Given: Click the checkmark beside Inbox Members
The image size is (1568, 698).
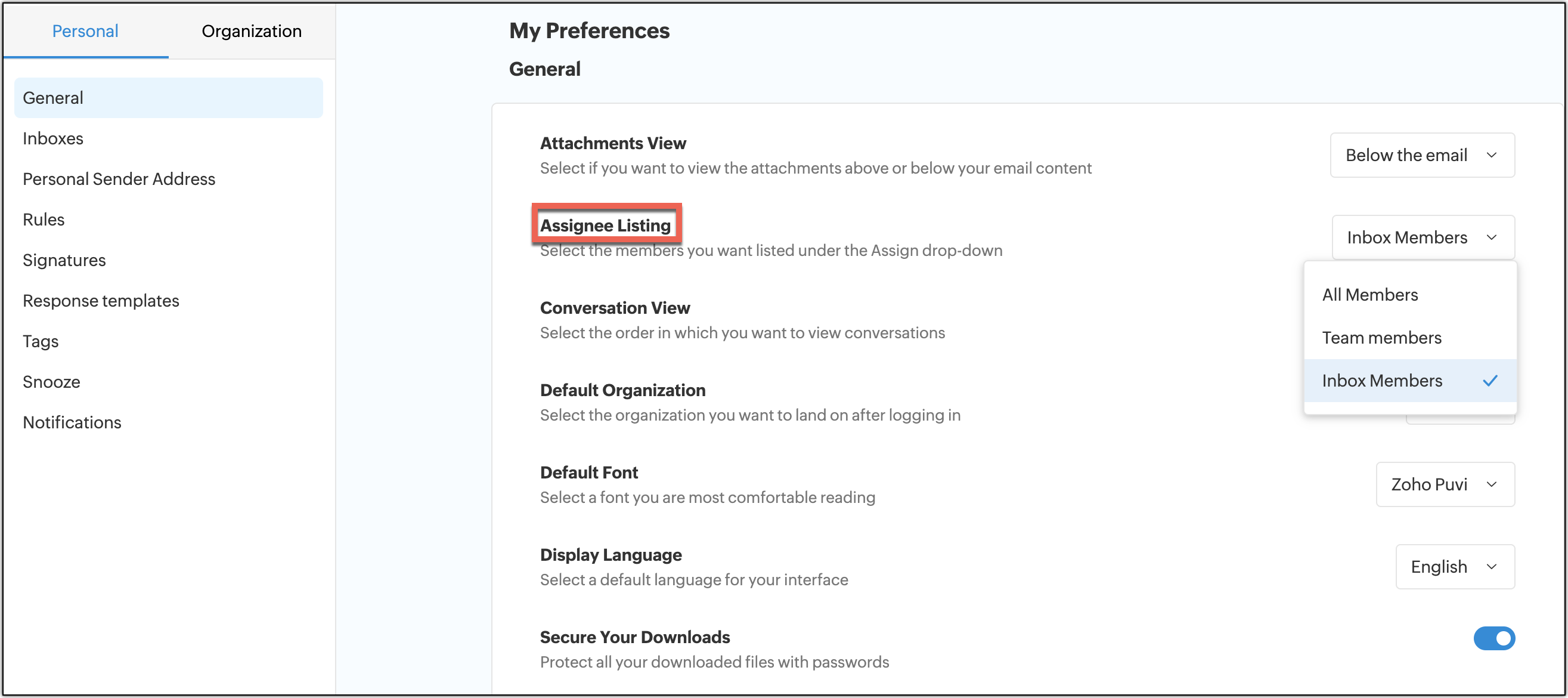Looking at the screenshot, I should (x=1489, y=381).
